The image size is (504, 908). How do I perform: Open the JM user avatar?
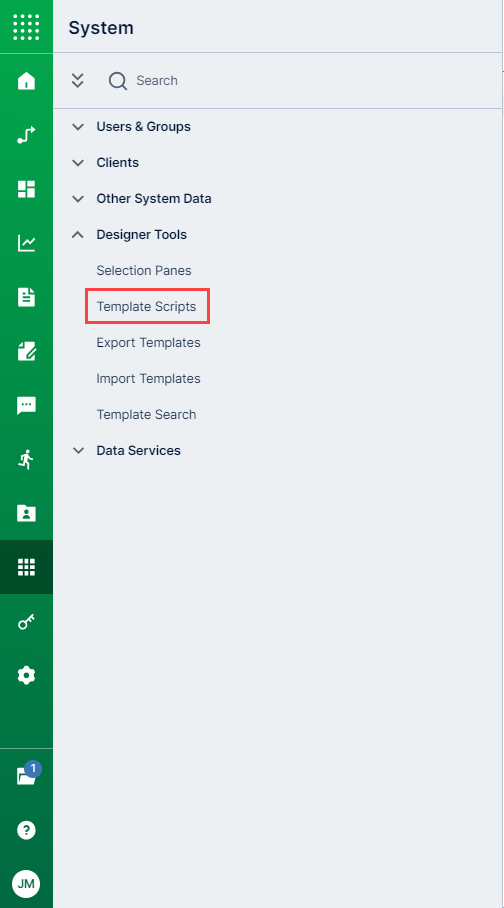click(26, 884)
